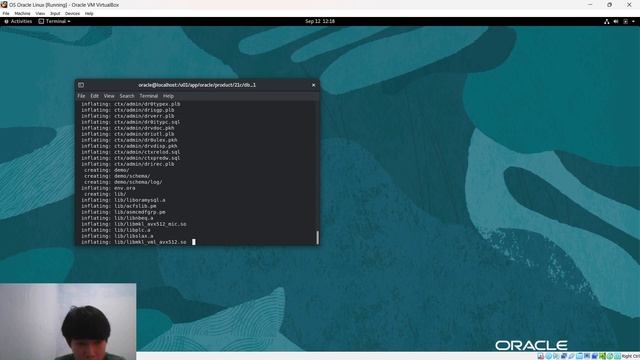Restore down the VirtualBox window
The height and width of the screenshot is (360, 640).
point(609,4)
